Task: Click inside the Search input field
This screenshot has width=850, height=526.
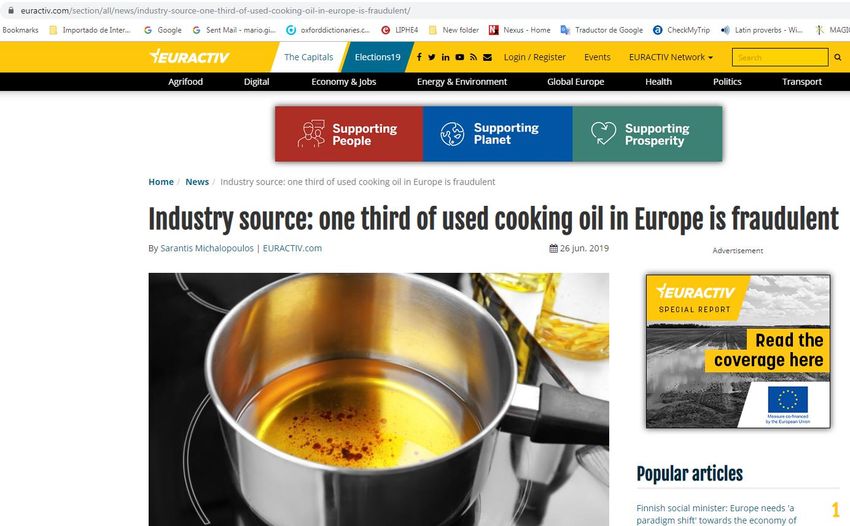Action: pos(780,57)
